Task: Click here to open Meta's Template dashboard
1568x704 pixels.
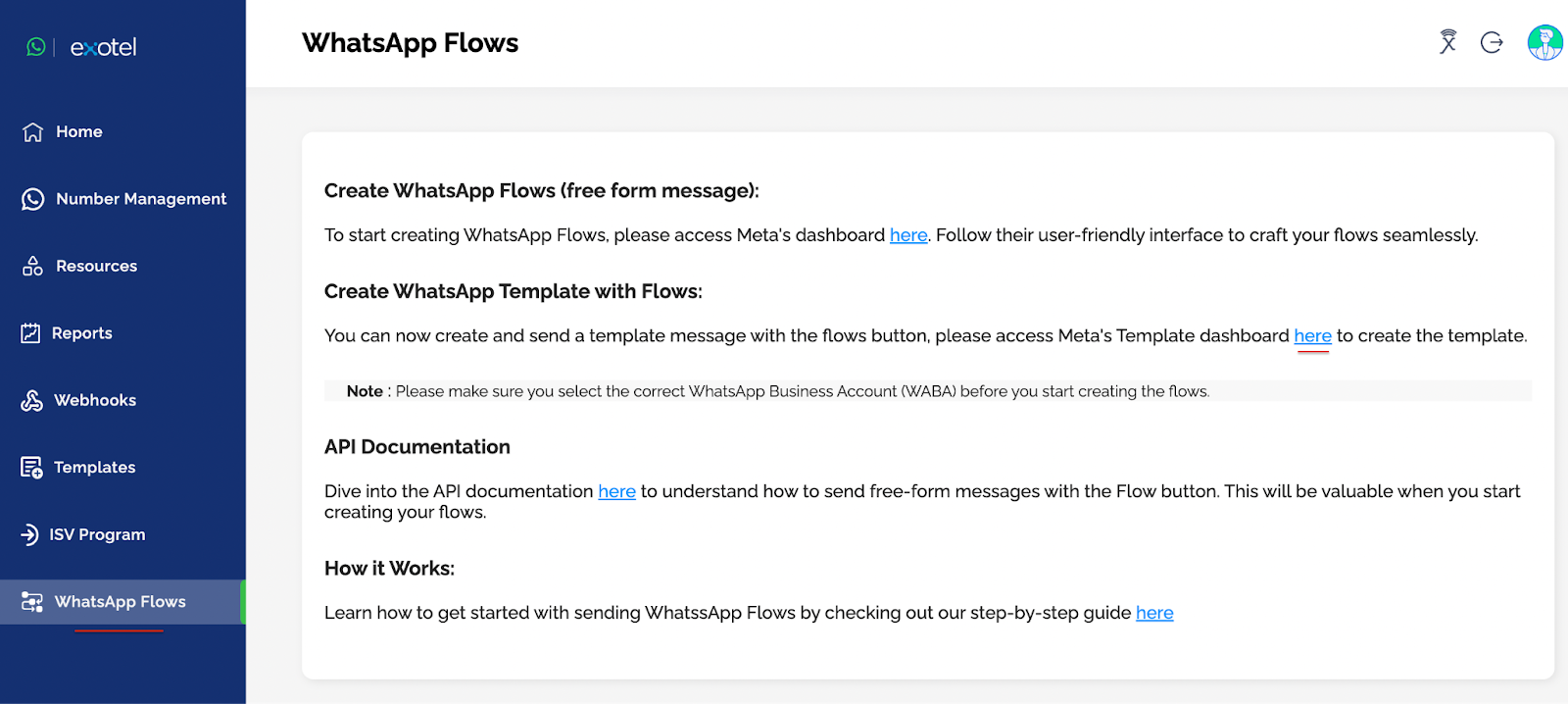Action: click(1311, 335)
